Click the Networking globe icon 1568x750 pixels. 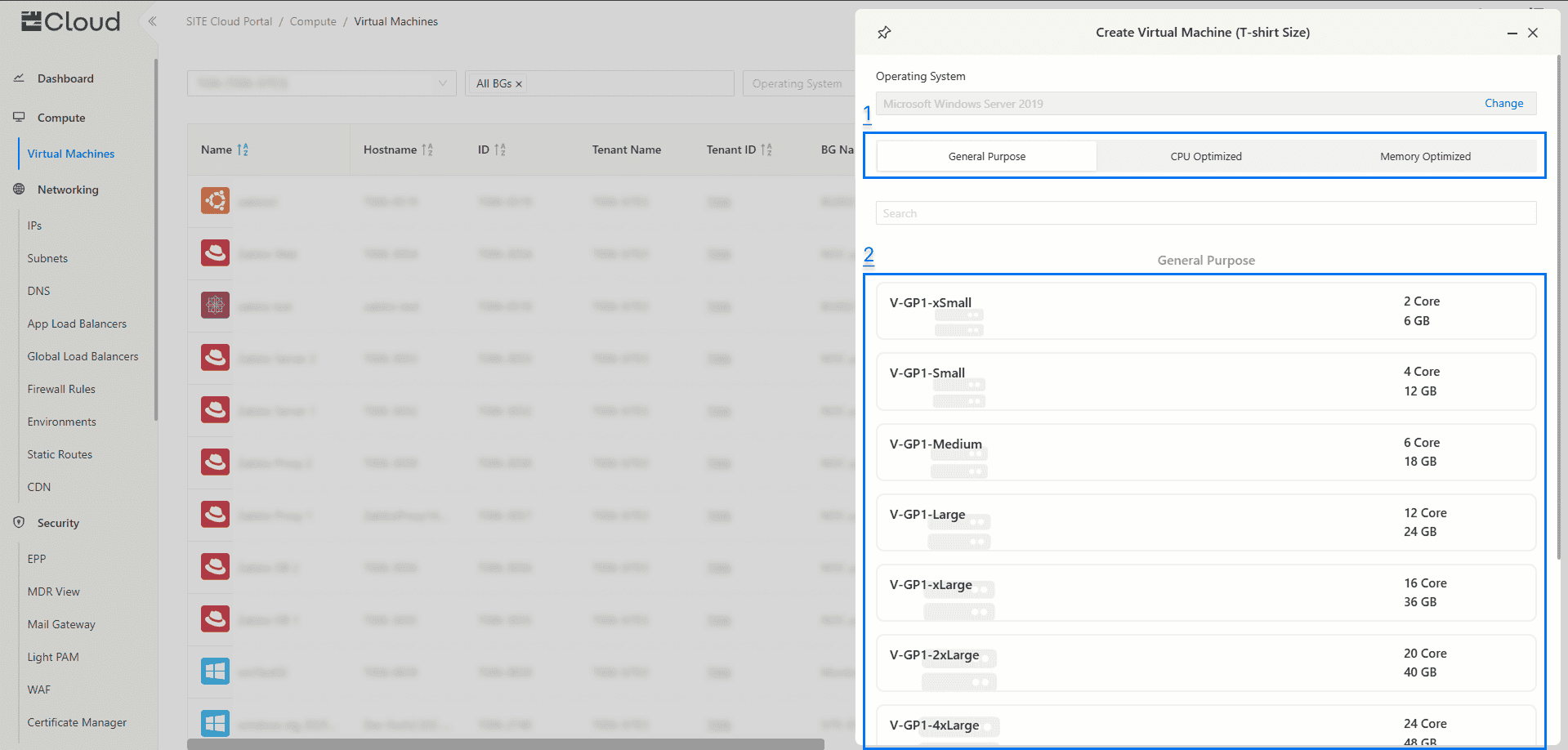[x=19, y=190]
